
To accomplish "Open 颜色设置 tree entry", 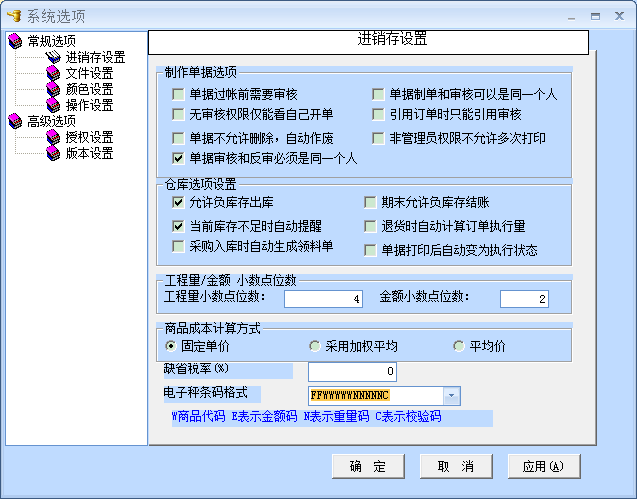I will [89, 89].
